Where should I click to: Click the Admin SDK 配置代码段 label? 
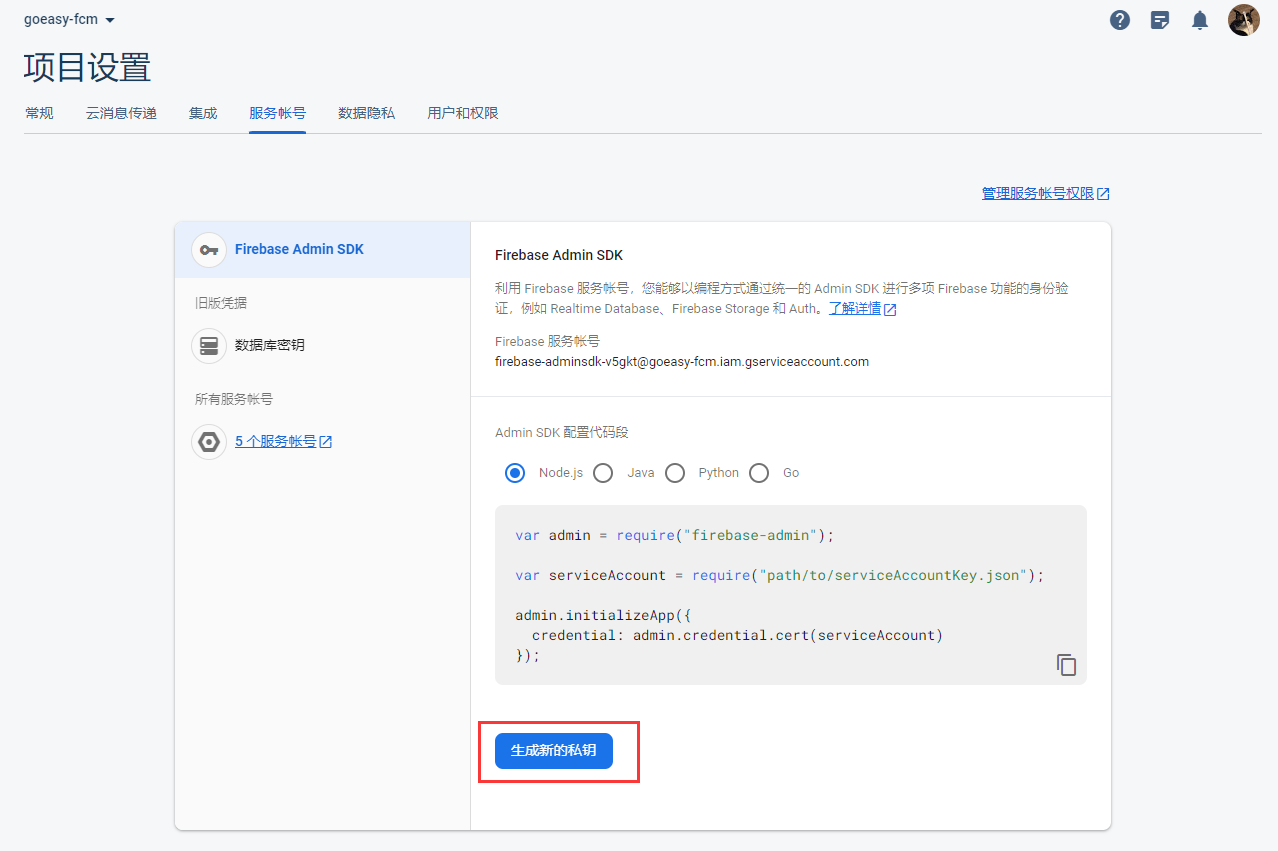(x=562, y=433)
